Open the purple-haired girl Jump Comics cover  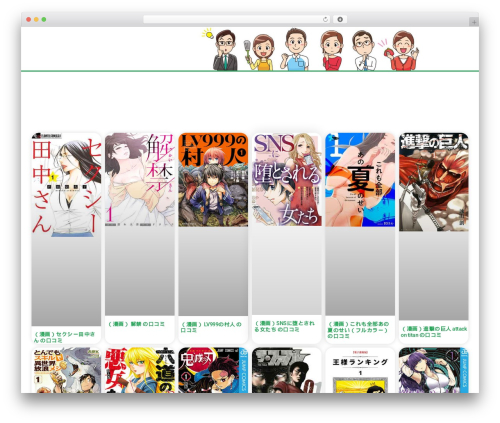click(434, 370)
